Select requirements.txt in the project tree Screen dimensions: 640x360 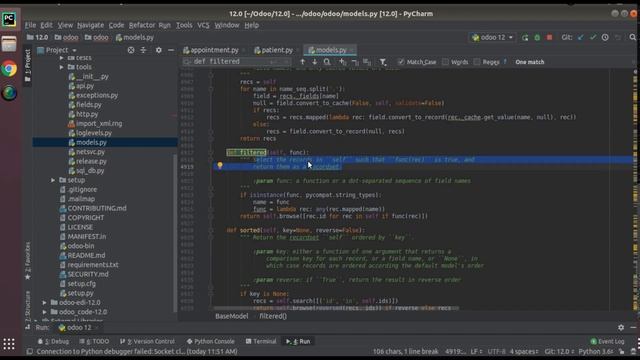(93, 265)
